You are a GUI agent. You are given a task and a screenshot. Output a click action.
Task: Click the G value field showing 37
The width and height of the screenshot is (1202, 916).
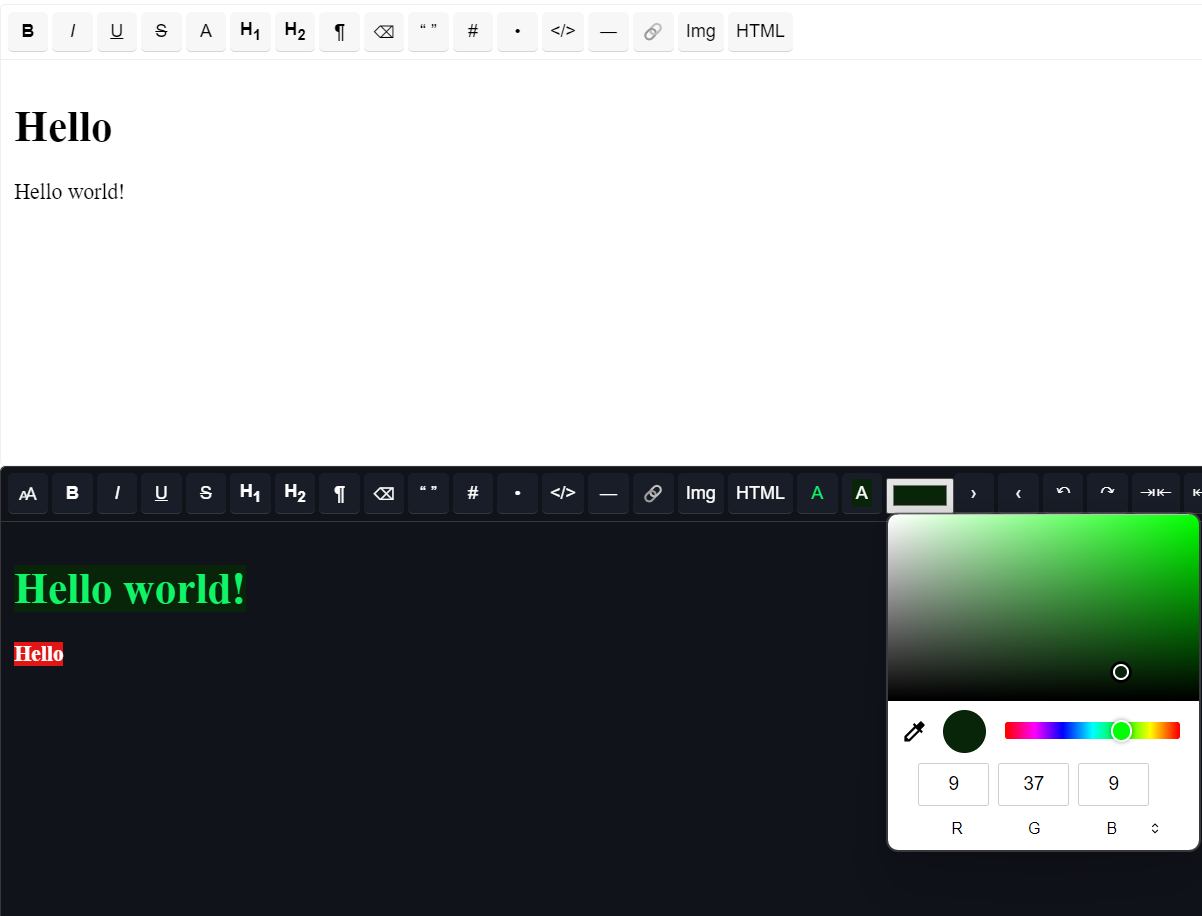(1033, 784)
